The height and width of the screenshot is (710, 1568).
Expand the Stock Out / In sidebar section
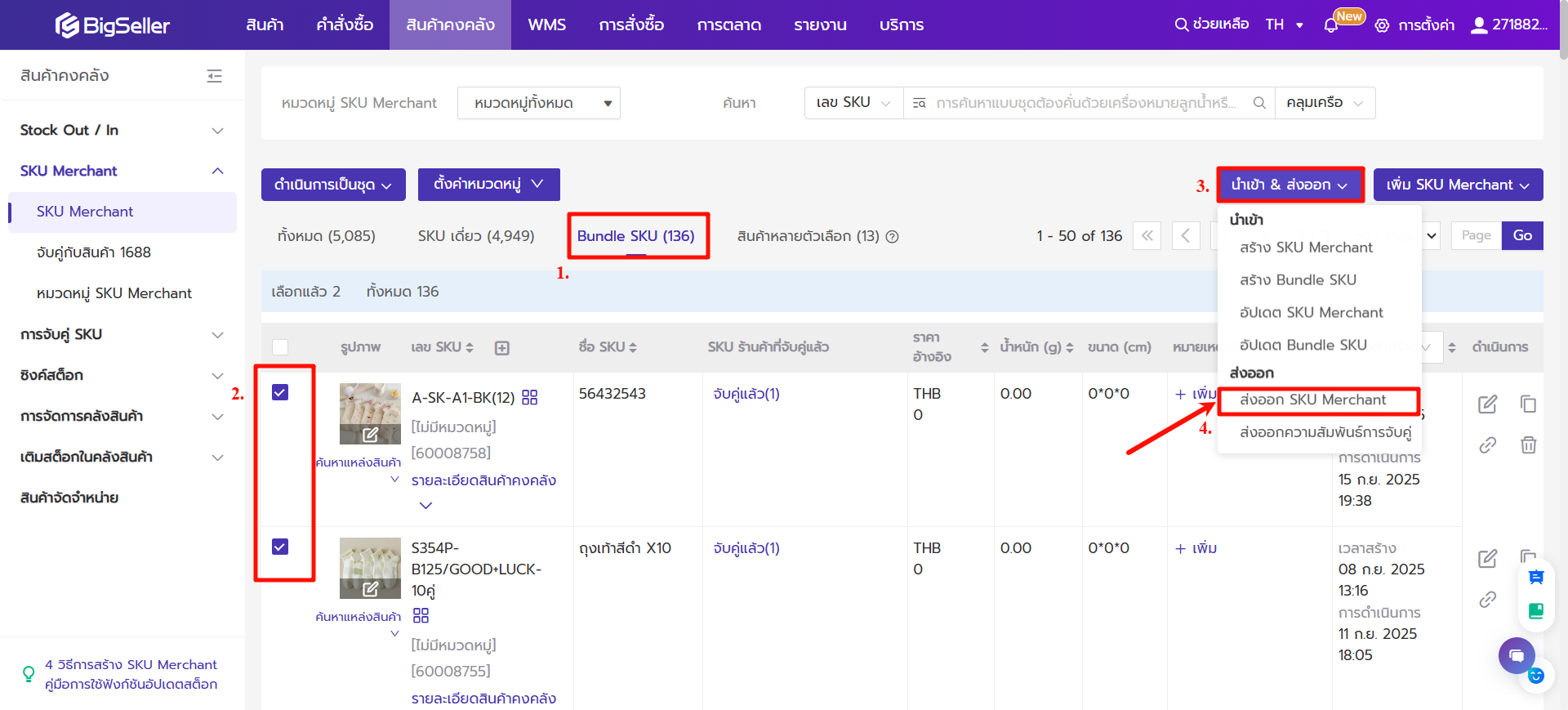122,130
